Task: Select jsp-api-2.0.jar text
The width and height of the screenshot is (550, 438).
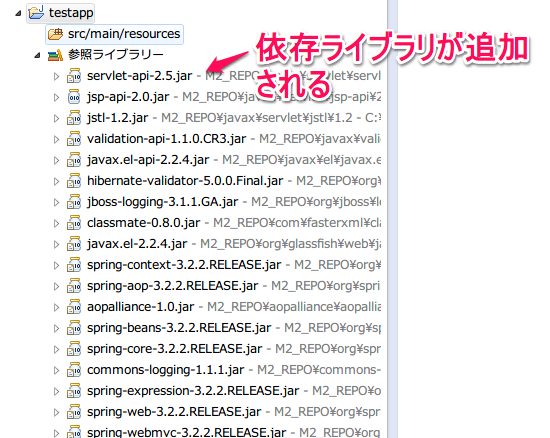Action: [128, 97]
